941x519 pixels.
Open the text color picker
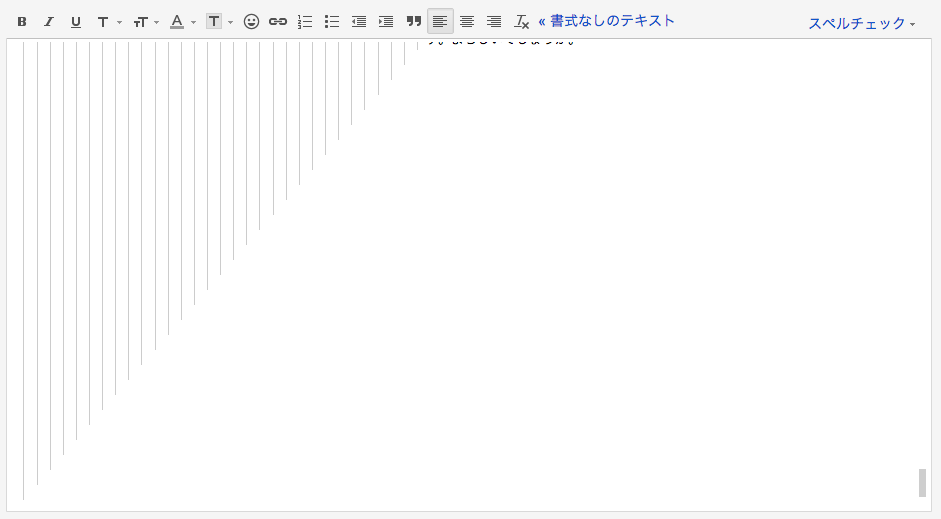[182, 21]
